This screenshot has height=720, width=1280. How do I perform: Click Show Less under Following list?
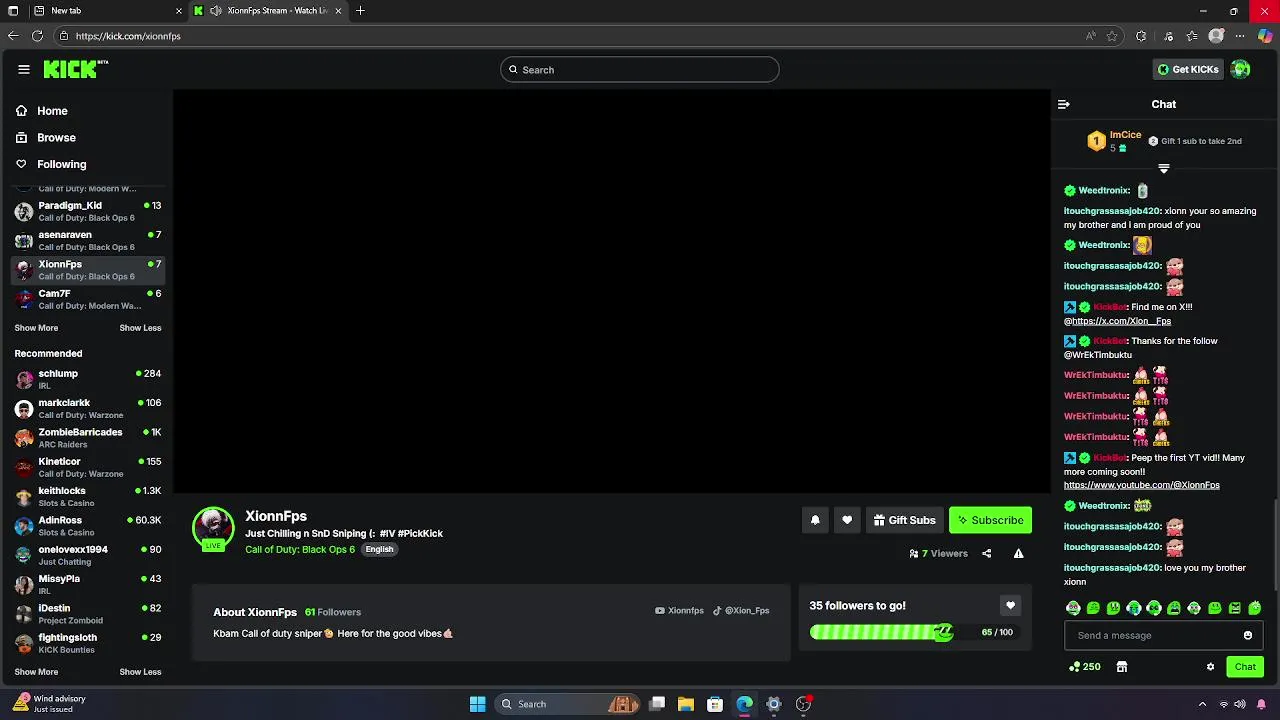click(140, 328)
